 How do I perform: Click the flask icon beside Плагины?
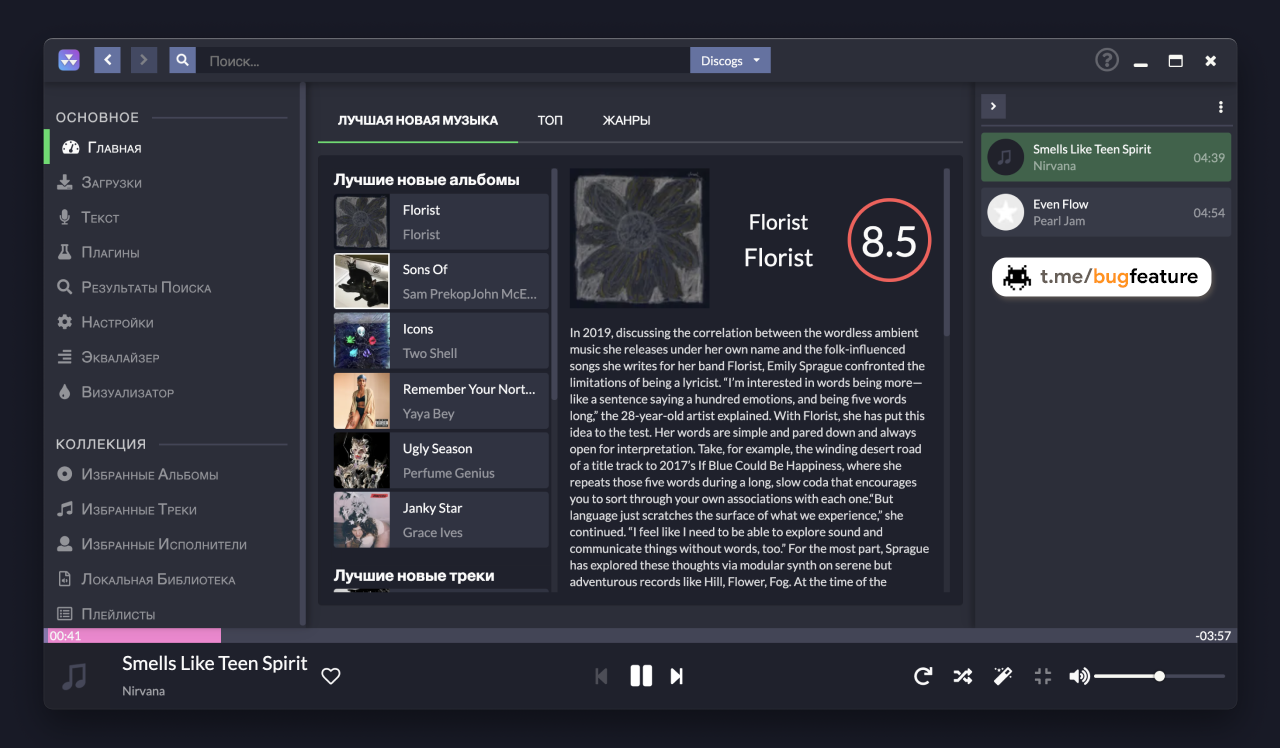[x=65, y=252]
